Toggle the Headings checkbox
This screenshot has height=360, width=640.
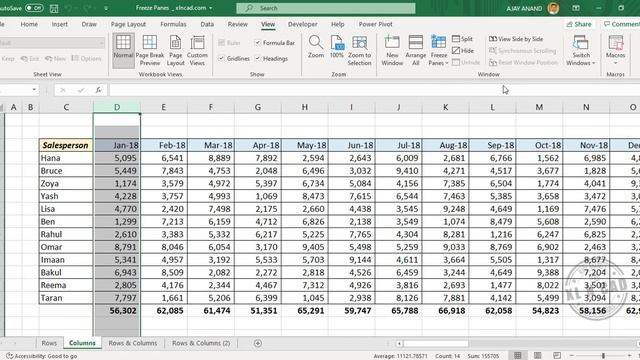point(258,58)
